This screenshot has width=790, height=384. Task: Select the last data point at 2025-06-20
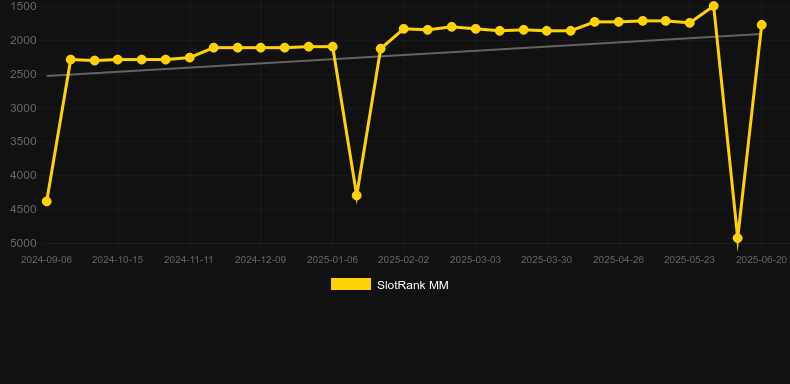click(761, 25)
